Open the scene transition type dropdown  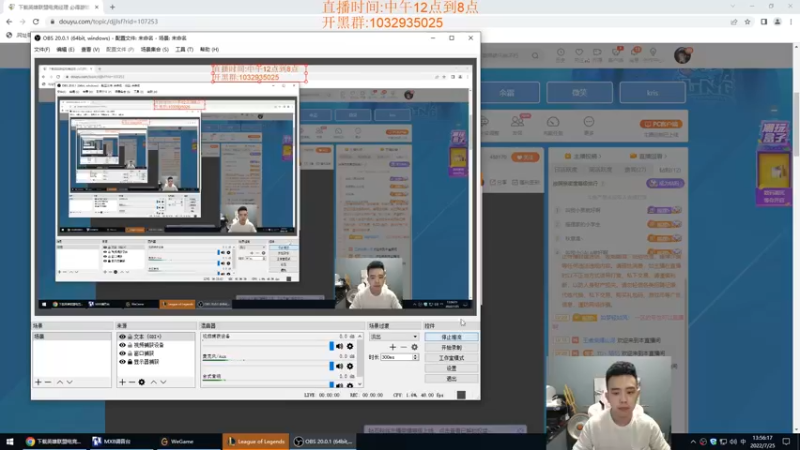[393, 337]
